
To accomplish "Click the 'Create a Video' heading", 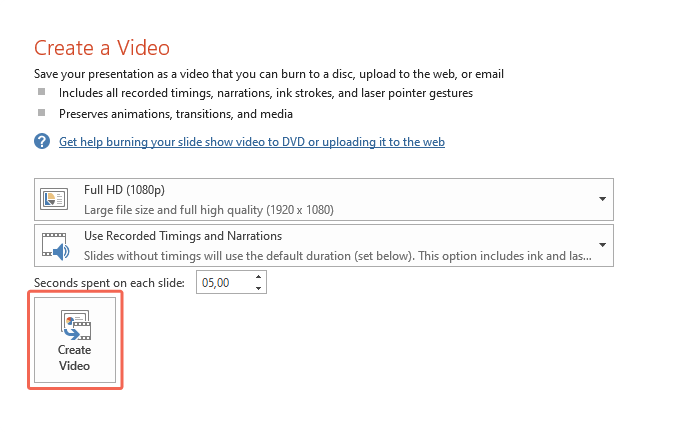I will tap(102, 48).
